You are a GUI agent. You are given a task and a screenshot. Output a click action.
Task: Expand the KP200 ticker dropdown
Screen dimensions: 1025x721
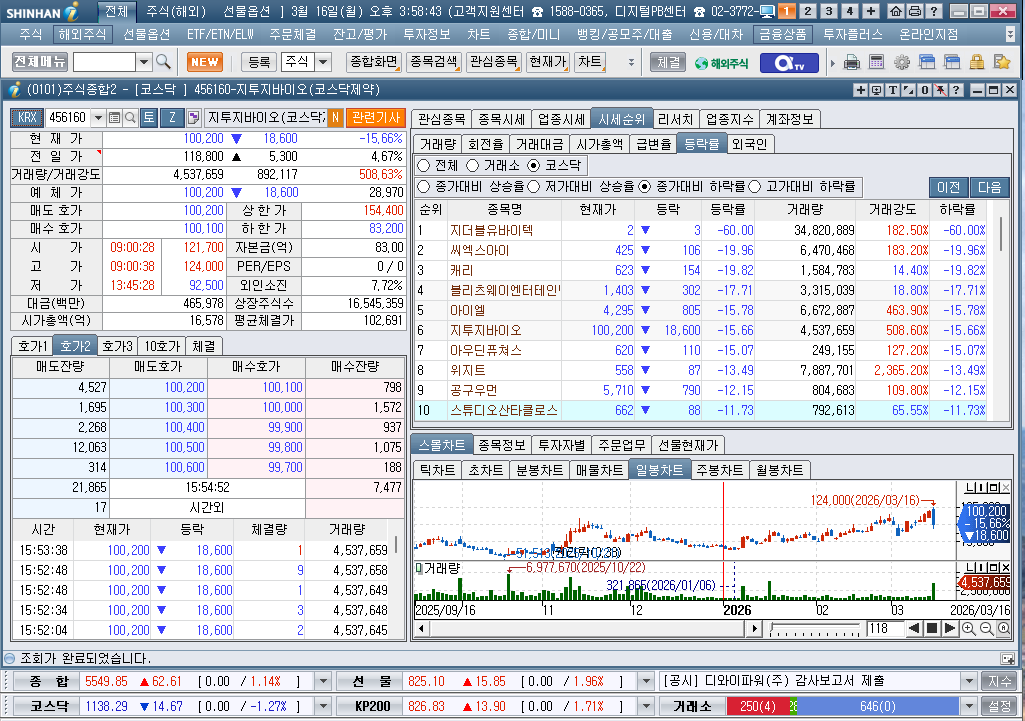[646, 707]
